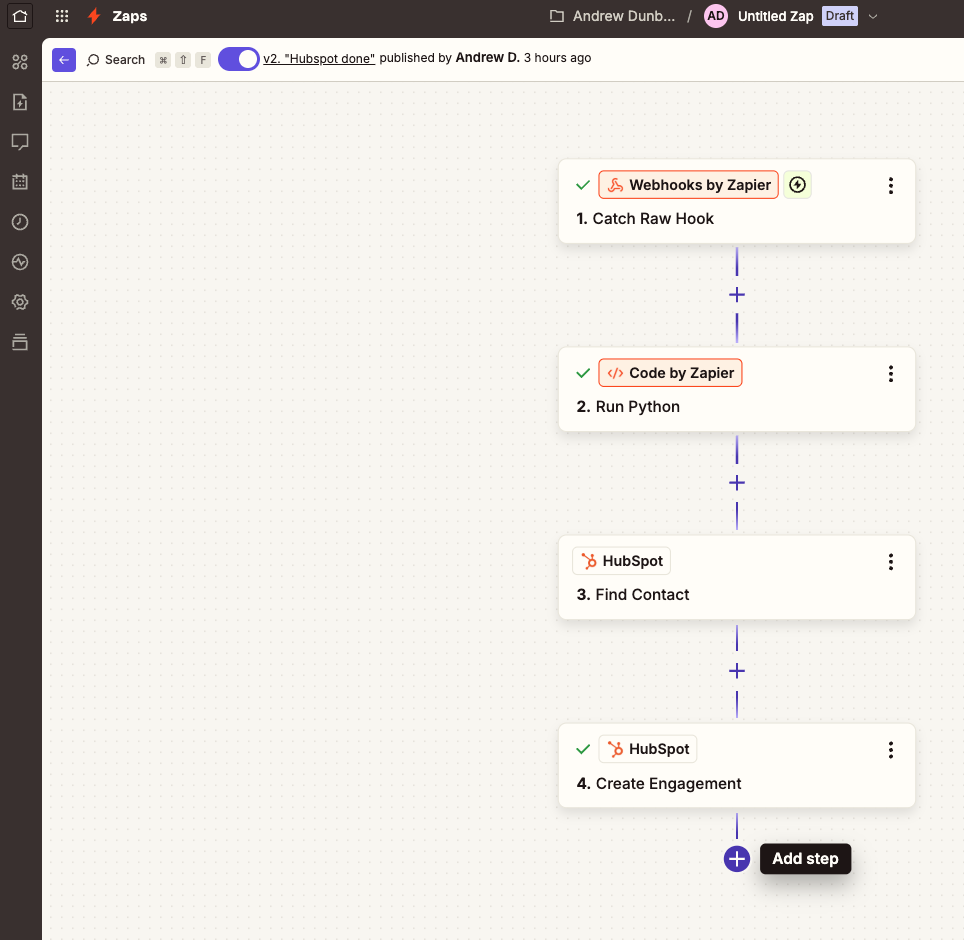Click the instant trigger lightning badge
Image resolution: width=964 pixels, height=940 pixels.
click(797, 184)
